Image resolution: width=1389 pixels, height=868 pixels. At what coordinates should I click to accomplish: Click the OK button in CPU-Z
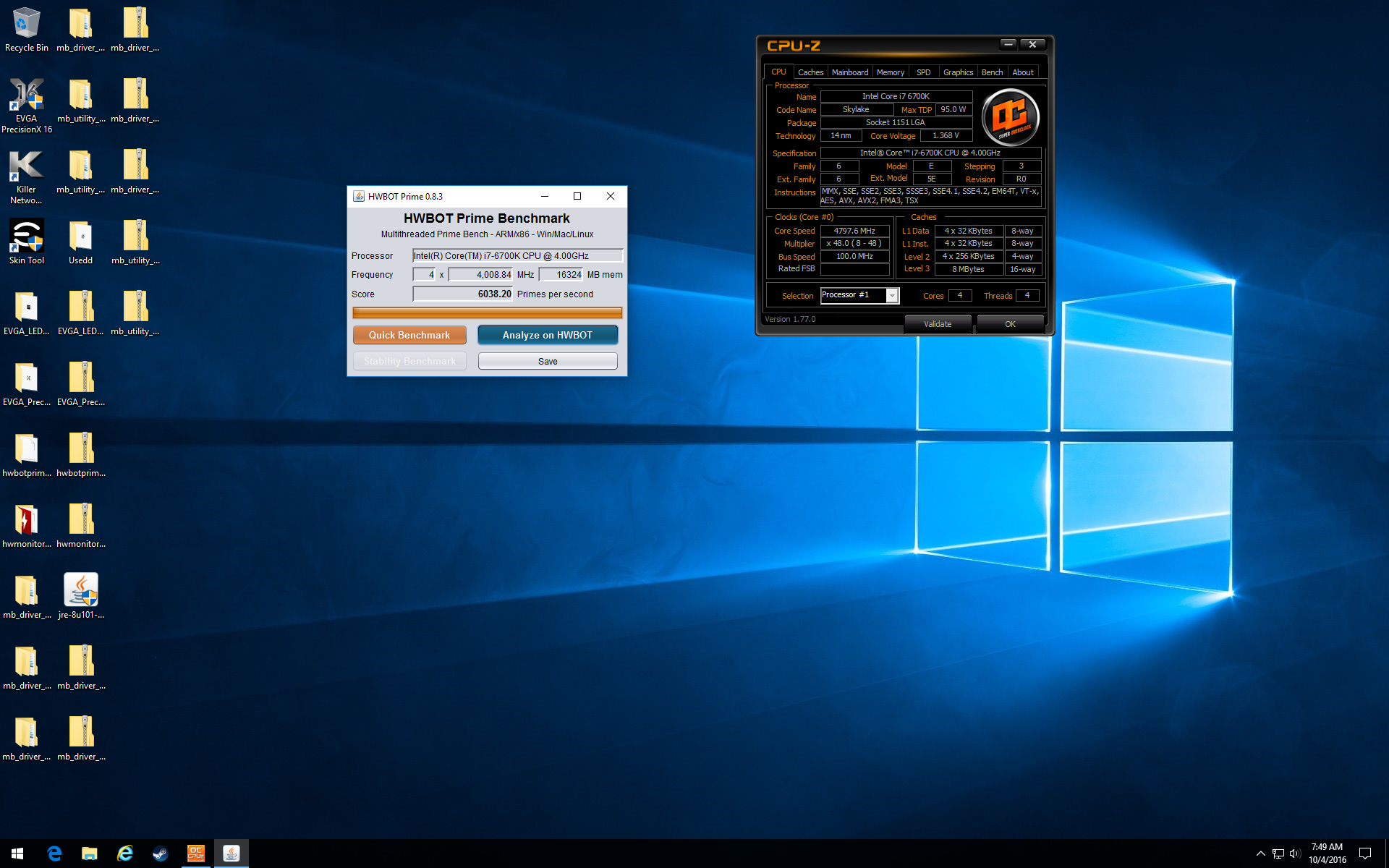pos(1010,324)
